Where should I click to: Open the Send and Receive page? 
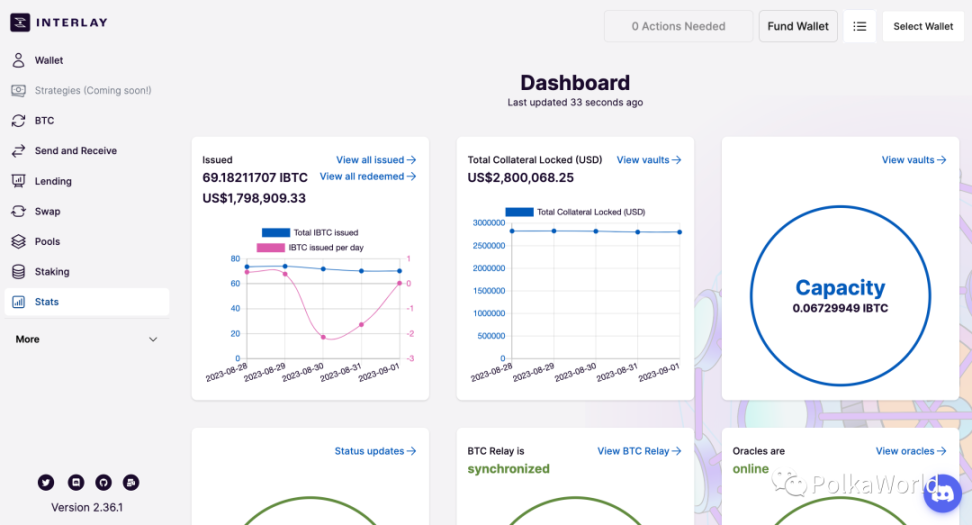tap(87, 151)
